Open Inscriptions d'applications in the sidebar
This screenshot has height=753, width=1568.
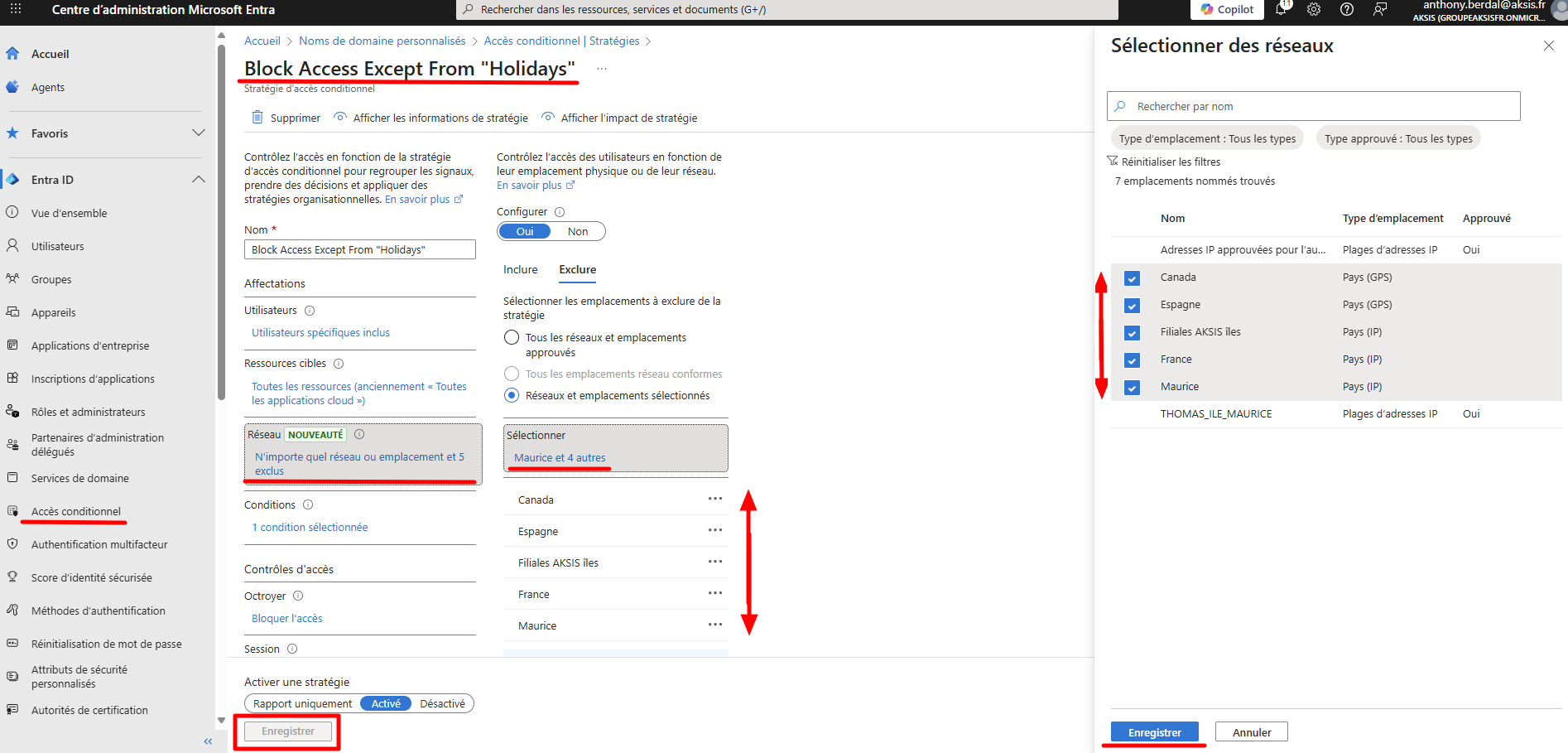point(93,379)
